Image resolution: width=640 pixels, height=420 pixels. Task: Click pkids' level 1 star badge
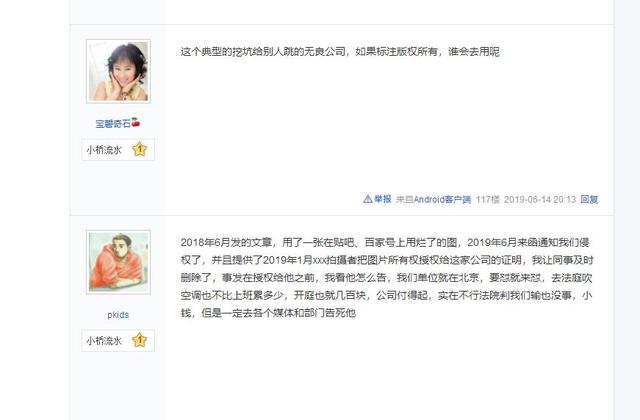(140, 340)
